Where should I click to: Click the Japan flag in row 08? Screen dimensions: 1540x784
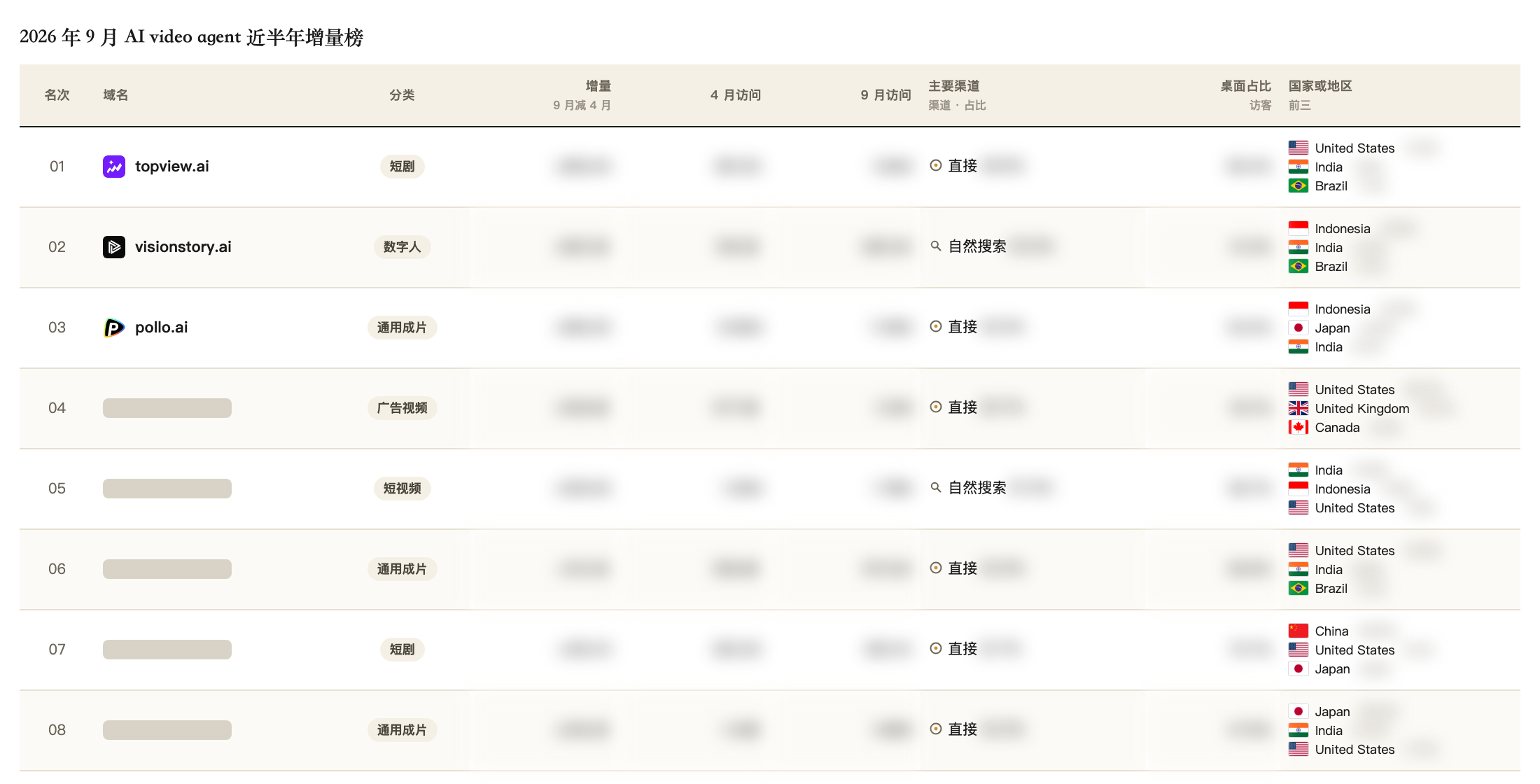pos(1298,712)
